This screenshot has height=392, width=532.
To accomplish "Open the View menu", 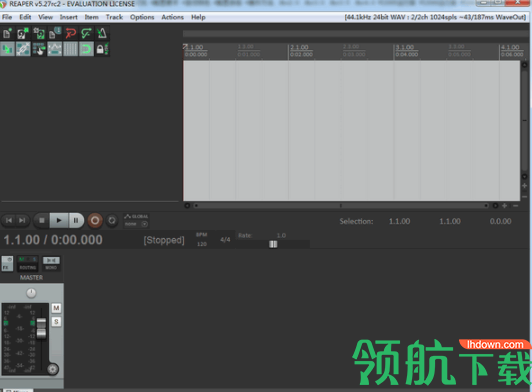I will 45,17.
